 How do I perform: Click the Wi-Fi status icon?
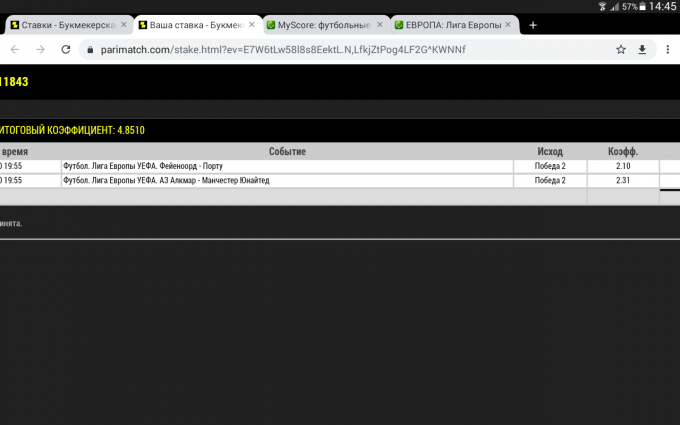click(x=602, y=7)
